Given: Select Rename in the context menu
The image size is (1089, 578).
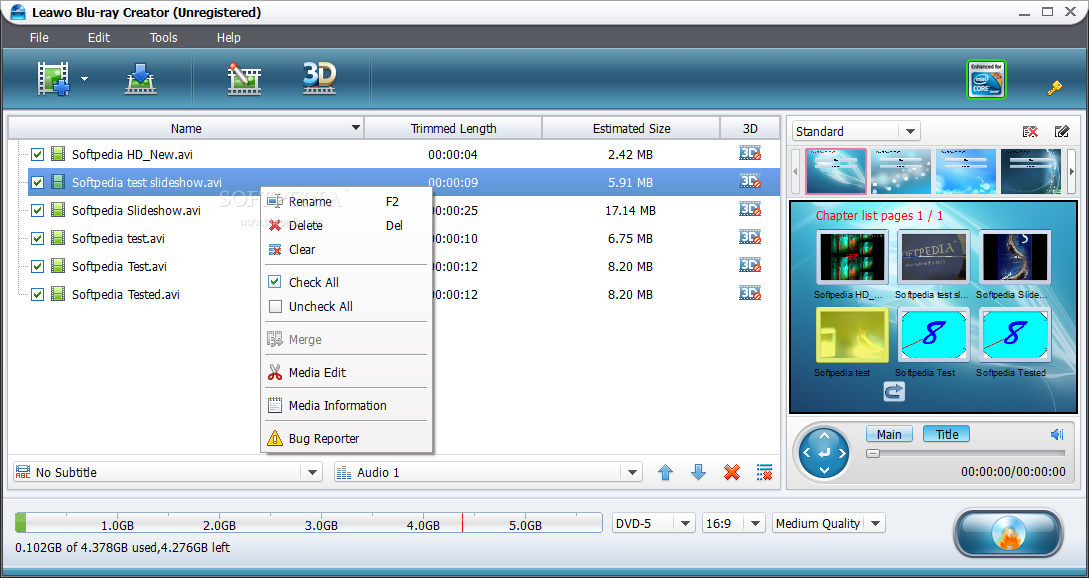Looking at the screenshot, I should coord(346,201).
